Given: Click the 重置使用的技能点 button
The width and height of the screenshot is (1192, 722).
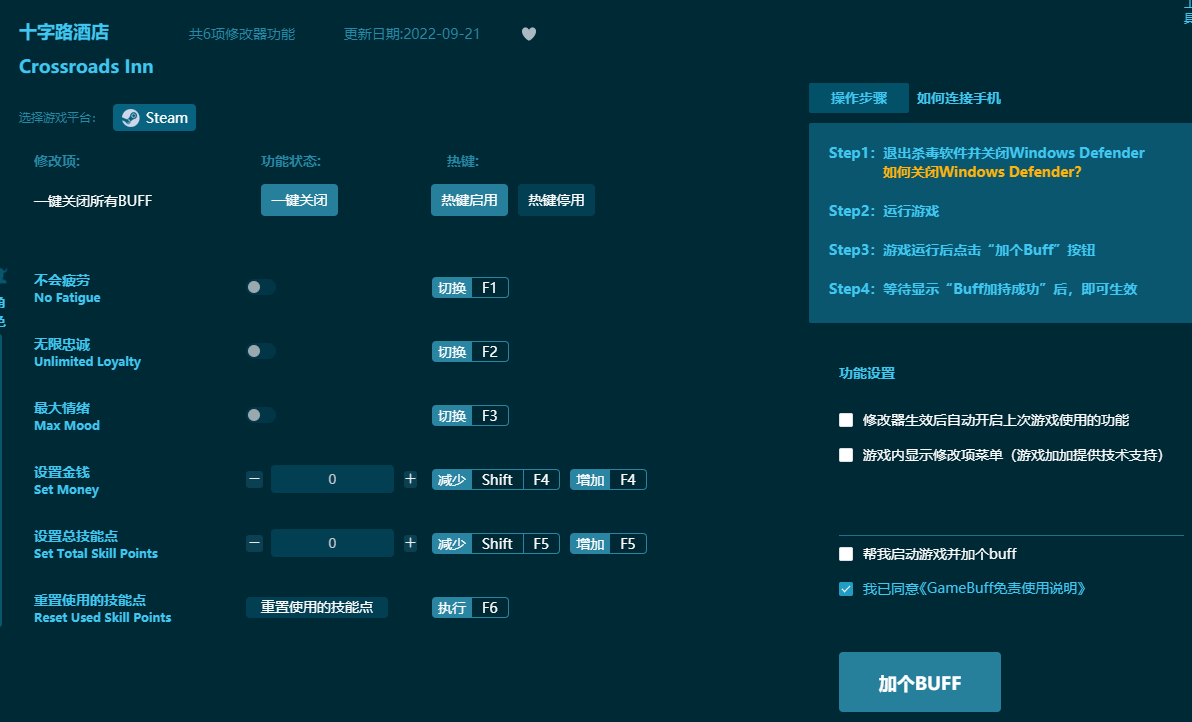Looking at the screenshot, I should click(317, 607).
